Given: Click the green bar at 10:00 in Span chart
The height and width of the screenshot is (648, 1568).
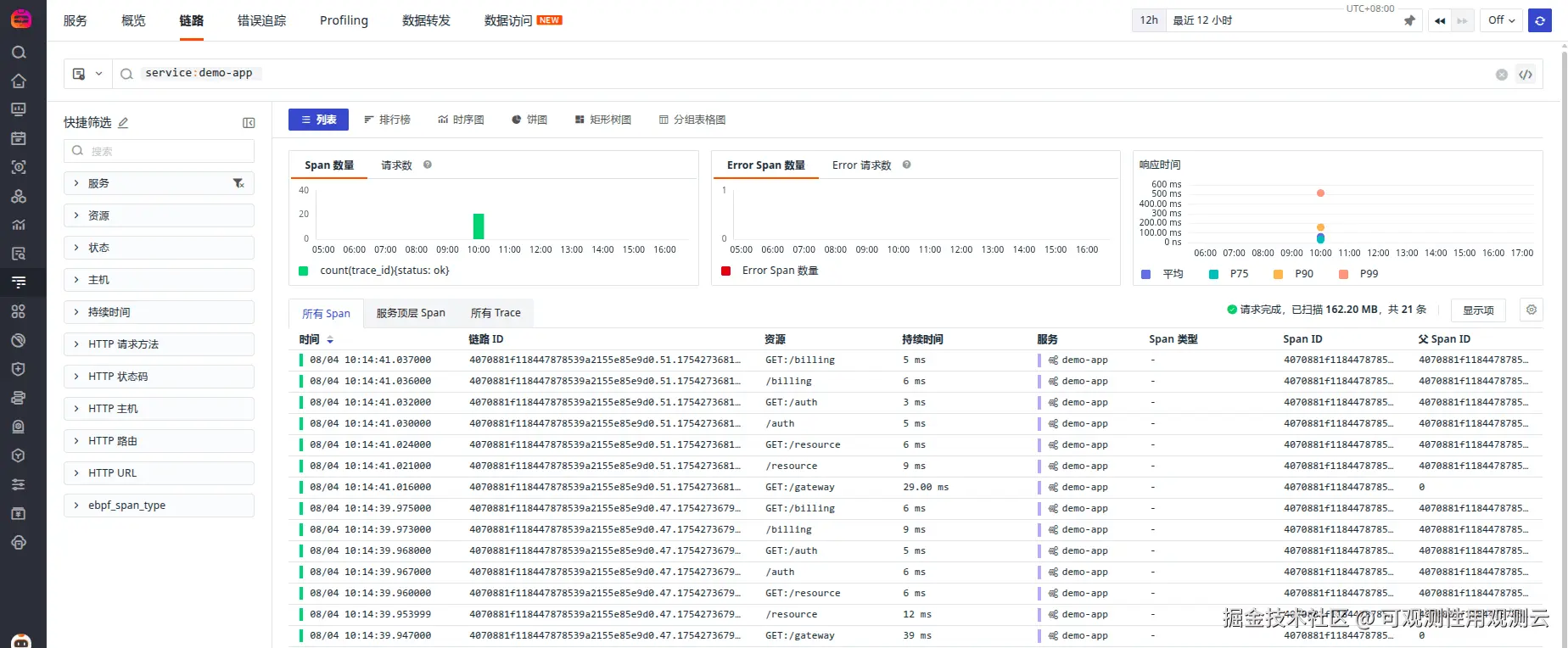Looking at the screenshot, I should (x=479, y=226).
